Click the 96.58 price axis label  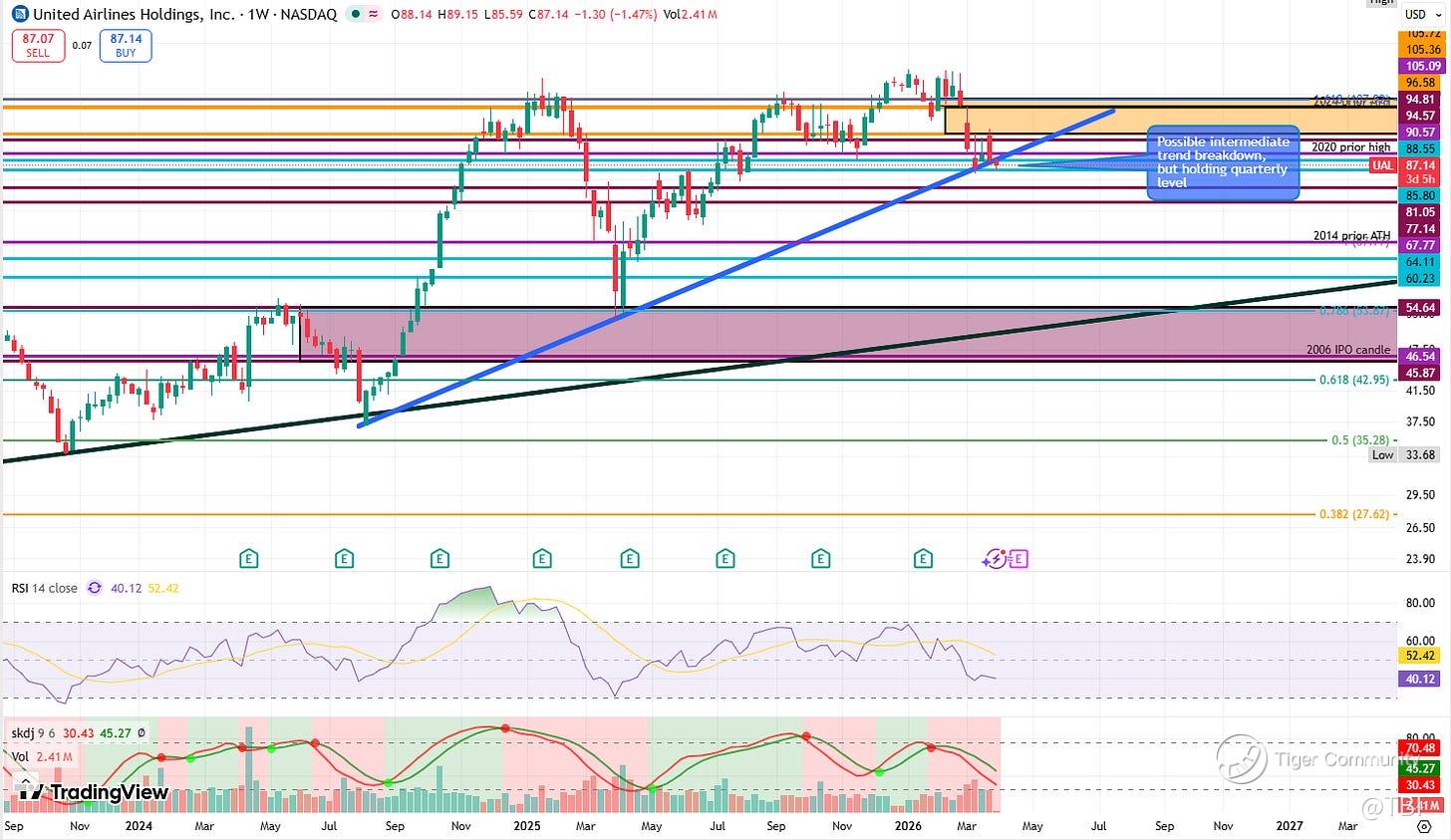1420,83
